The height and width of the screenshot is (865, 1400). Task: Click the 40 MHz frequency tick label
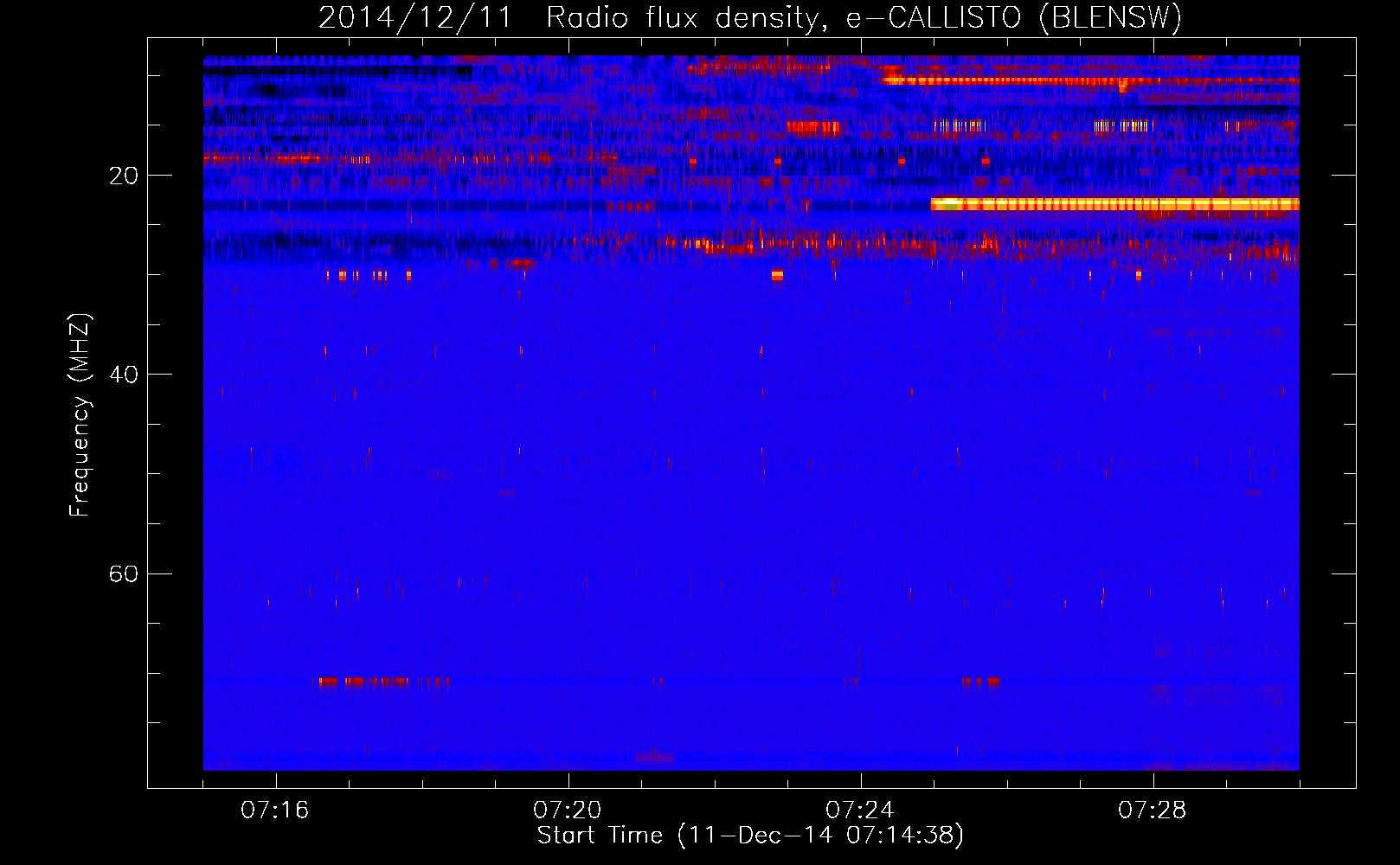[124, 375]
